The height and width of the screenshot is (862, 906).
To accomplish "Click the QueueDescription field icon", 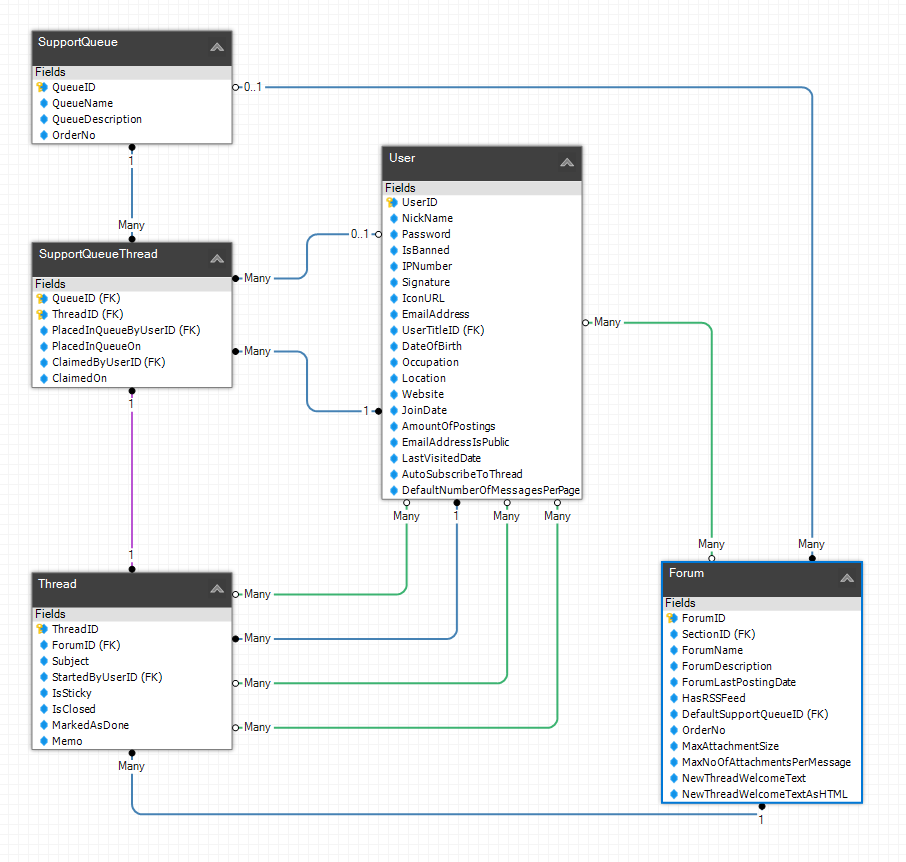I will tap(43, 119).
